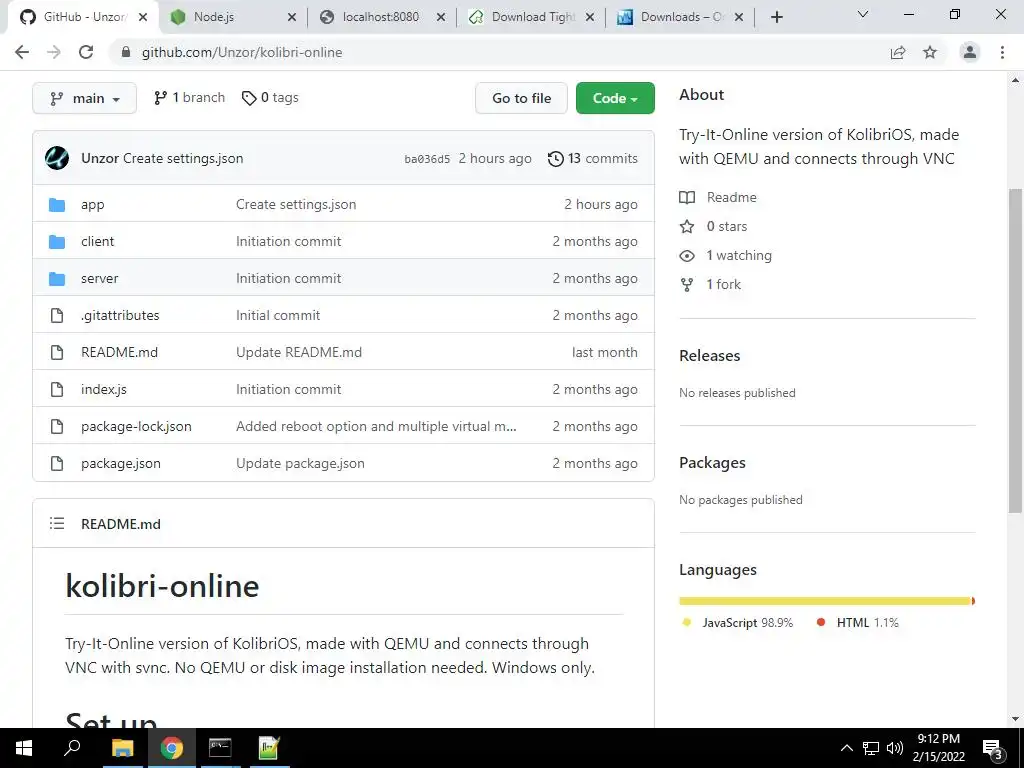Open the index.js file

[104, 389]
